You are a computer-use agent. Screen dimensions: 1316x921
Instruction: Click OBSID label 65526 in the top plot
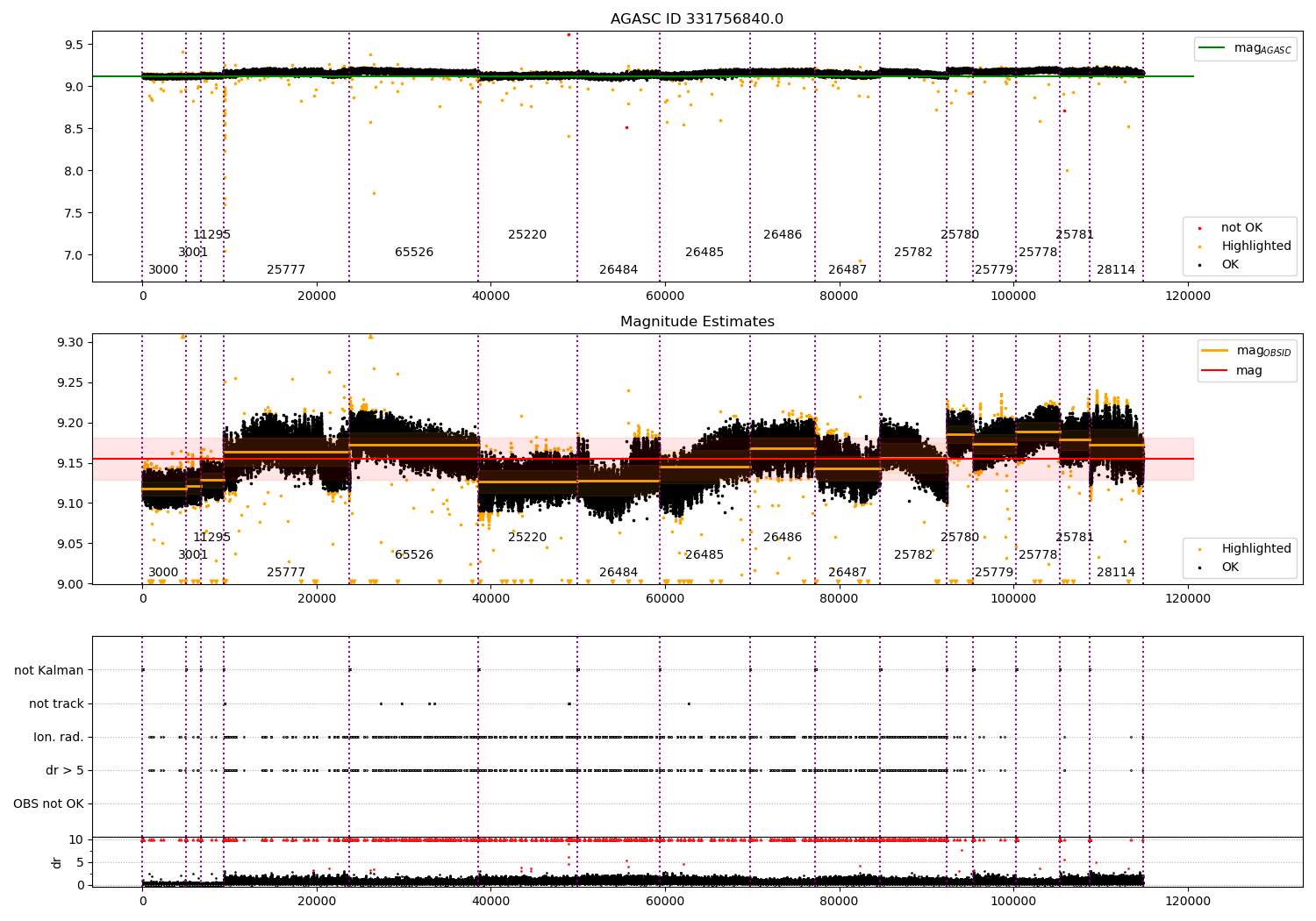pyautogui.click(x=414, y=253)
